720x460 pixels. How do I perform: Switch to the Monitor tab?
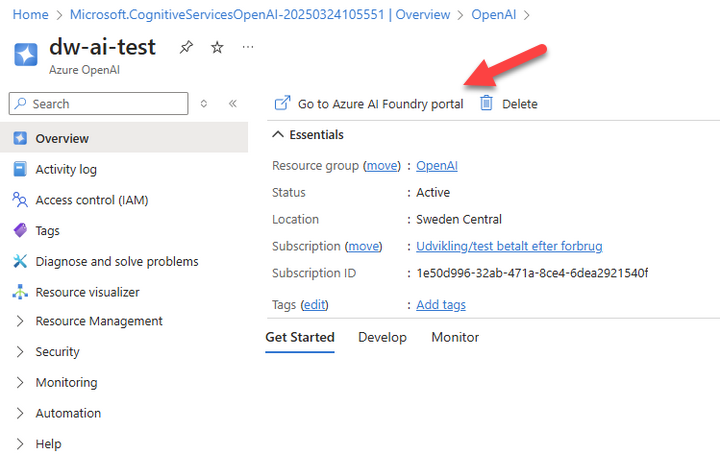click(x=455, y=338)
